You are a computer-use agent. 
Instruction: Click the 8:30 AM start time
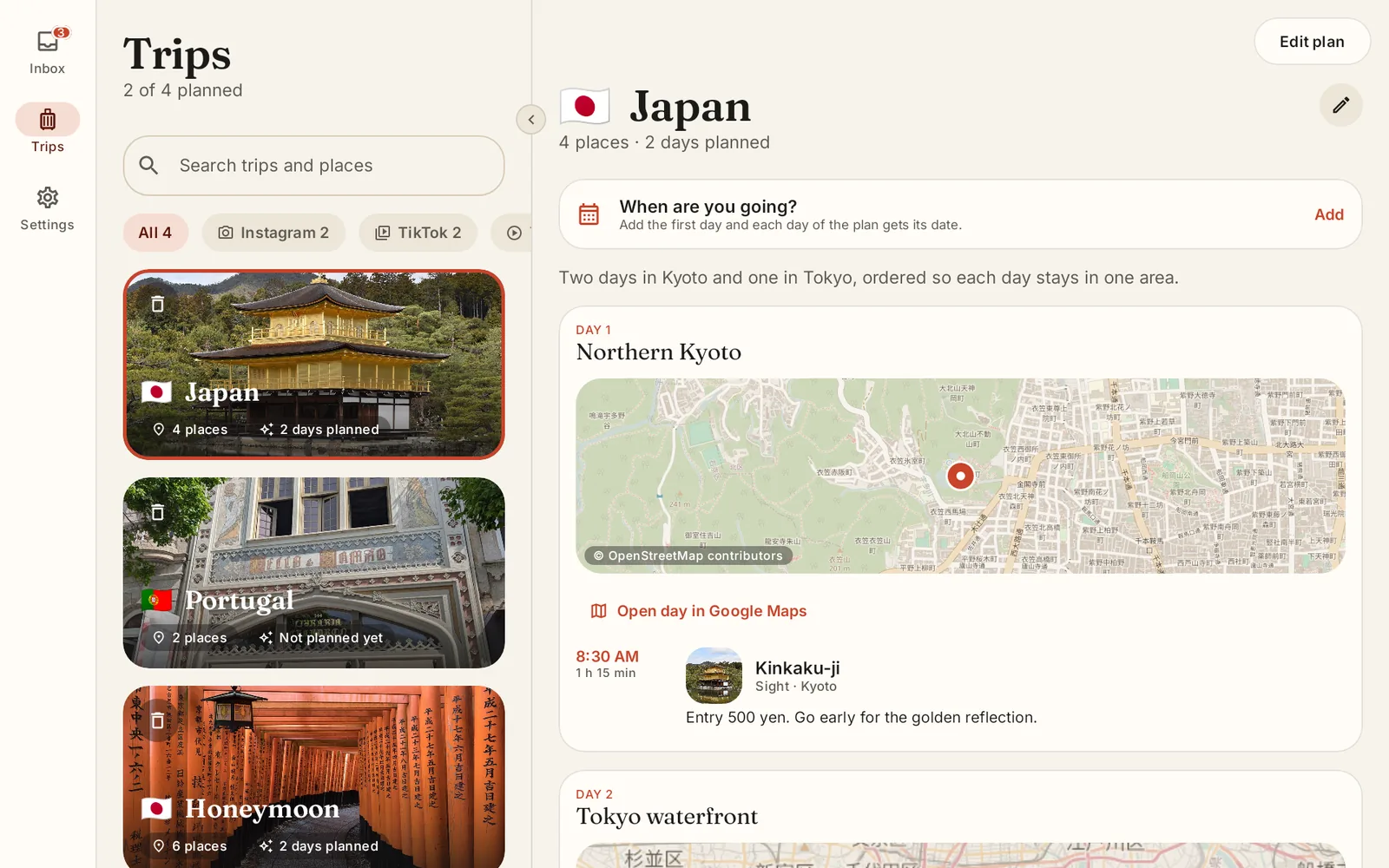click(607, 656)
